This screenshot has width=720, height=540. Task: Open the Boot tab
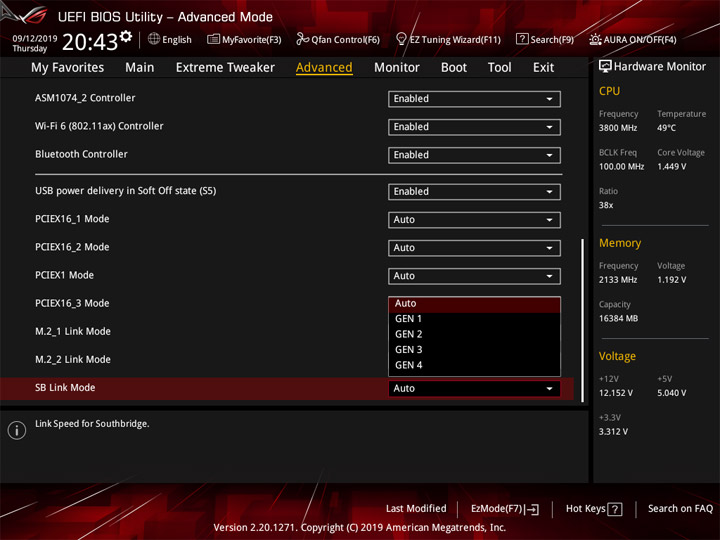pos(454,68)
